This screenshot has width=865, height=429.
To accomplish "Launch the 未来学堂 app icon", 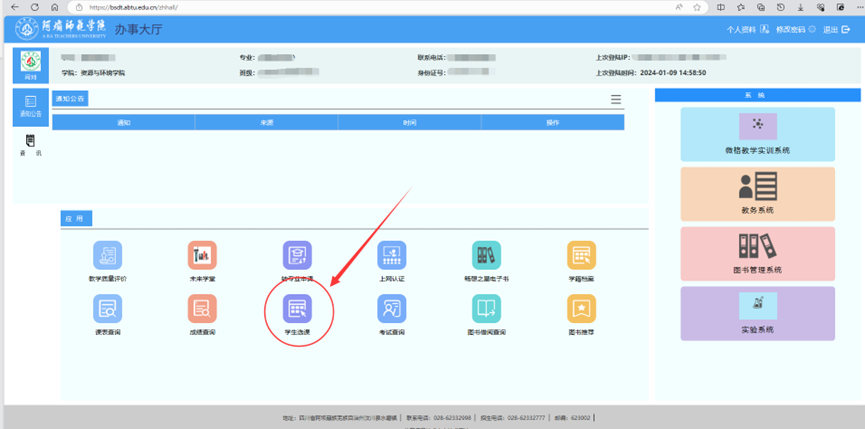I will [202, 255].
